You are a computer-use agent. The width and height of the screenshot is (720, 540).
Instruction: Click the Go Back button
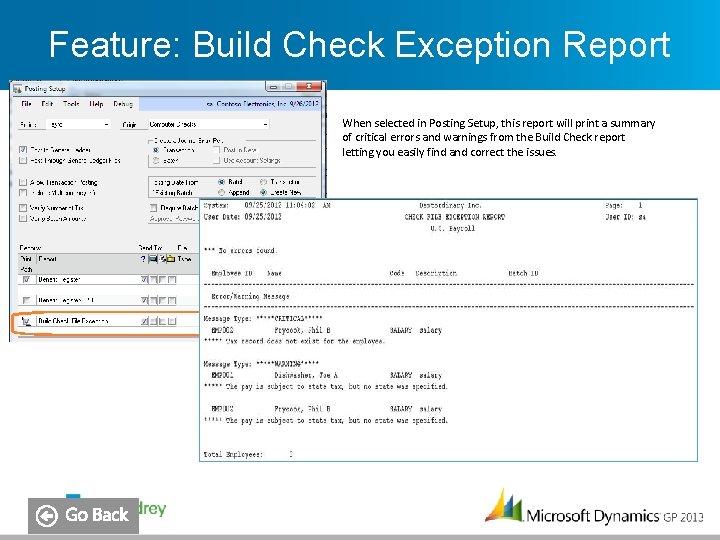pos(83,516)
